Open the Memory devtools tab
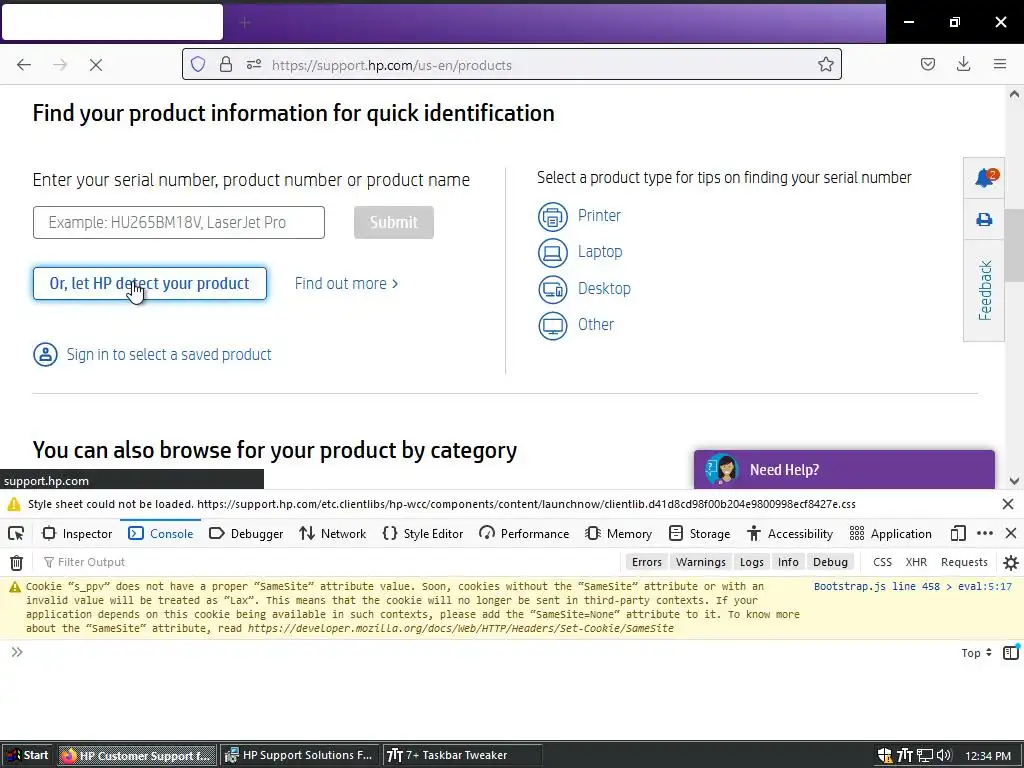1024x768 pixels. (x=618, y=534)
